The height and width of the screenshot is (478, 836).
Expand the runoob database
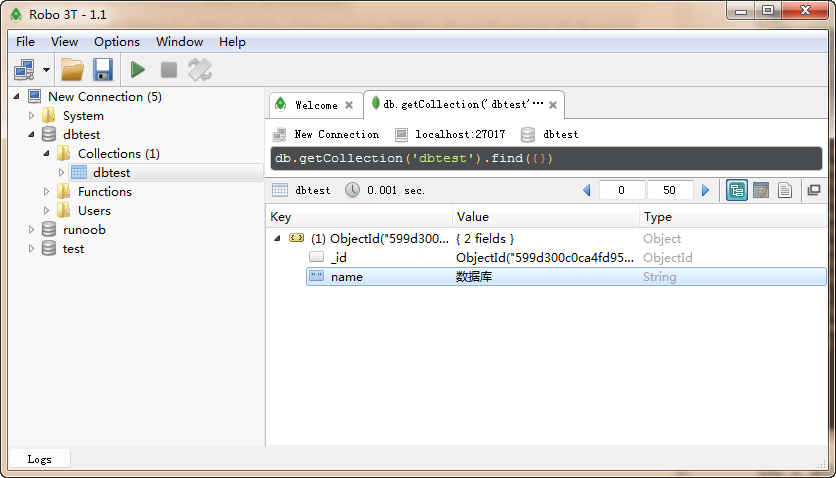point(31,230)
